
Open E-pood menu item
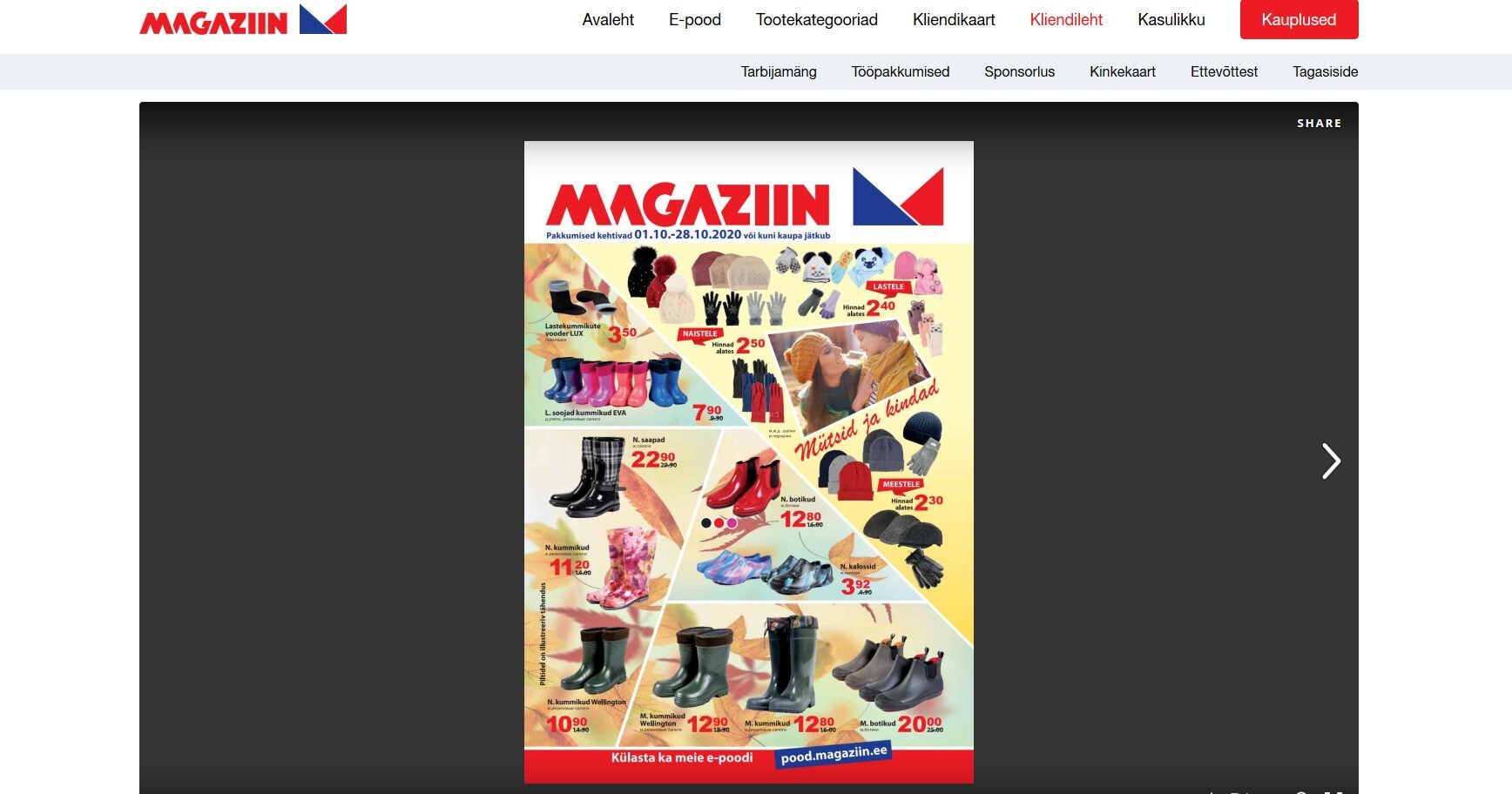(695, 19)
